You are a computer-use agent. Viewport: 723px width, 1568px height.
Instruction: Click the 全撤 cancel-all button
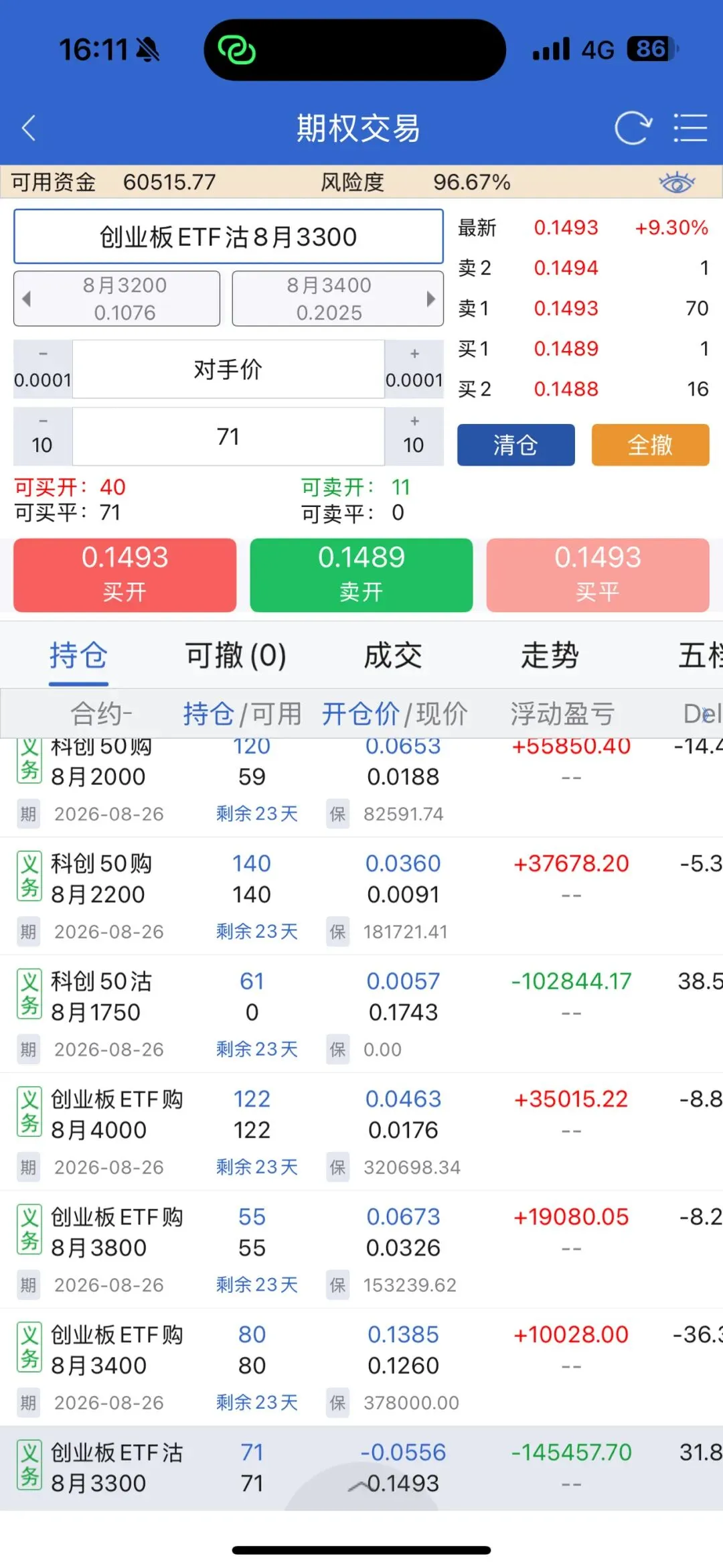coord(650,445)
